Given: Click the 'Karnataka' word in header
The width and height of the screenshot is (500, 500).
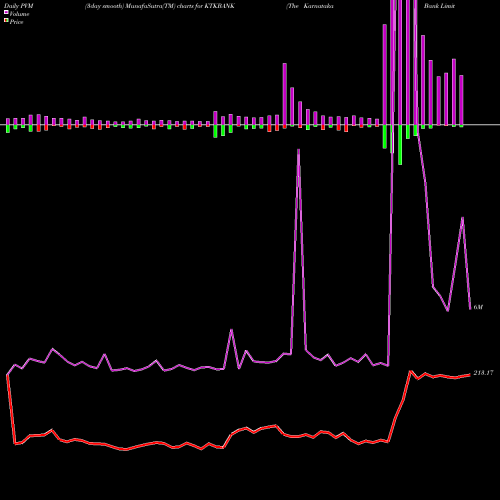Looking at the screenshot, I should pyautogui.click(x=318, y=6).
